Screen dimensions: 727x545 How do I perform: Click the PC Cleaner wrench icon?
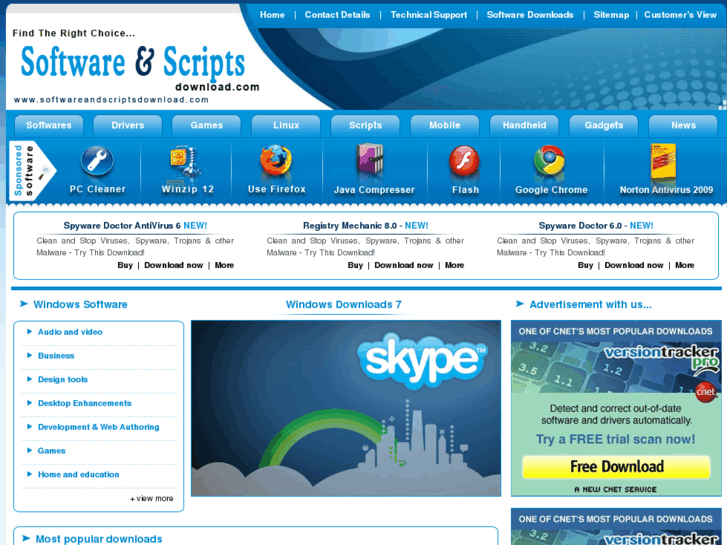click(97, 161)
